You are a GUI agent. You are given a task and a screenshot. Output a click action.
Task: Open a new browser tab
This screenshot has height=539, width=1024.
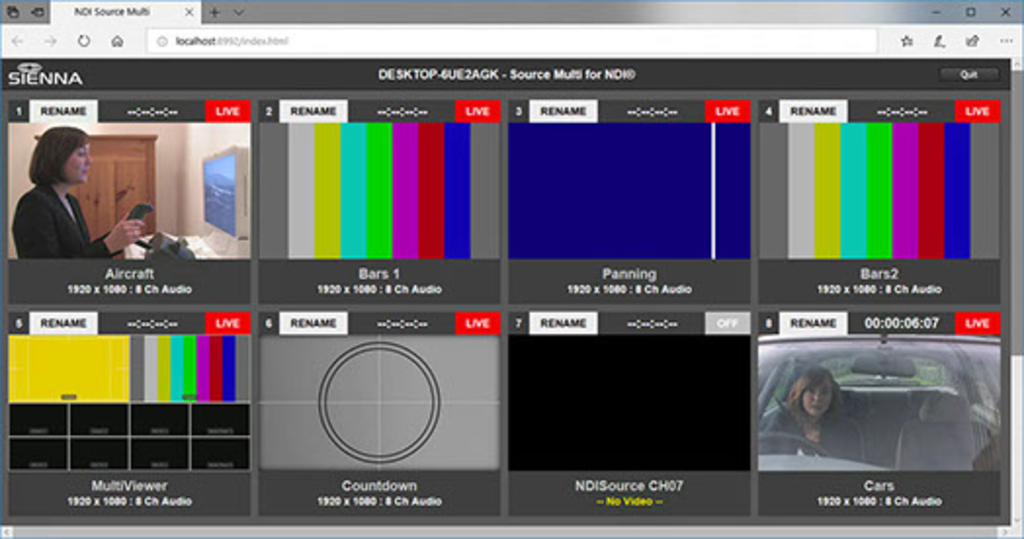pyautogui.click(x=214, y=12)
